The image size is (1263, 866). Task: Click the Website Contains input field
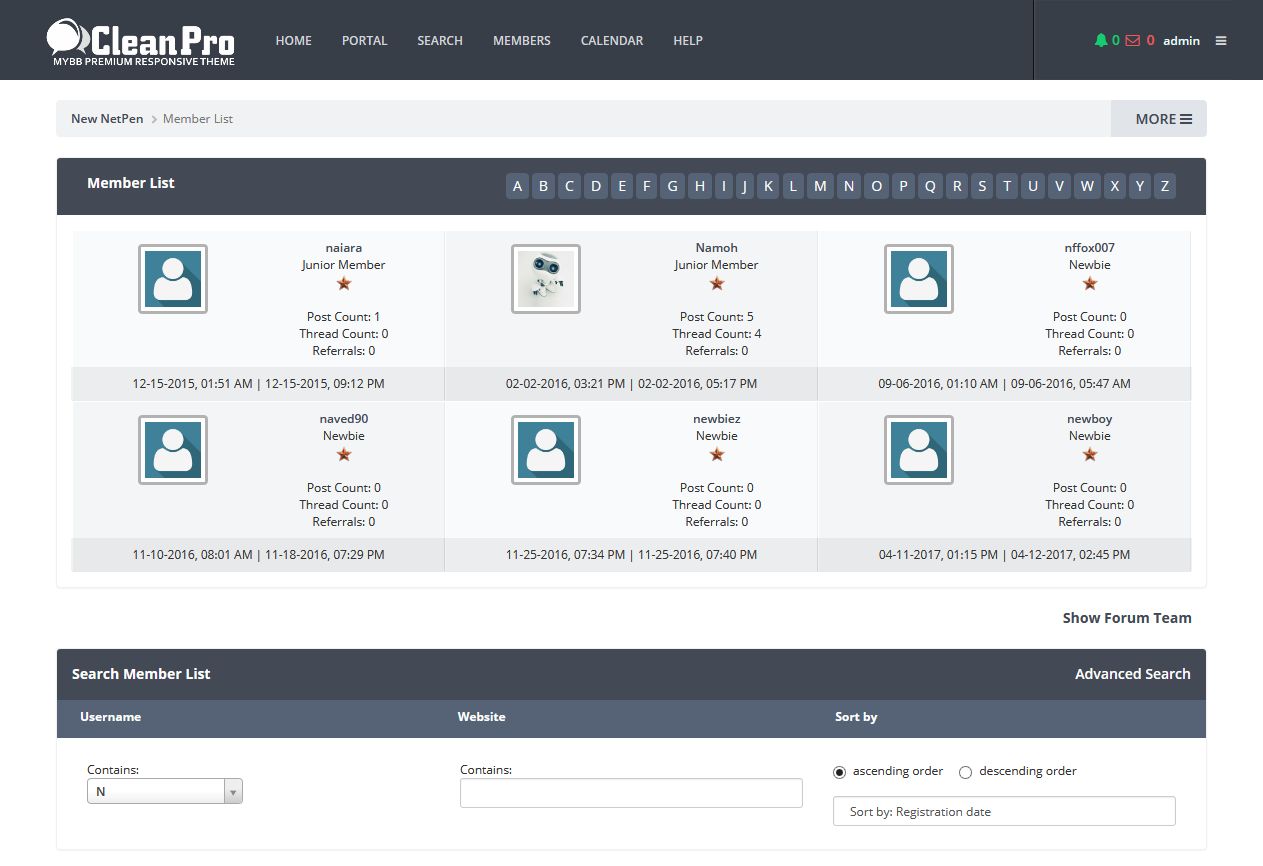click(631, 793)
